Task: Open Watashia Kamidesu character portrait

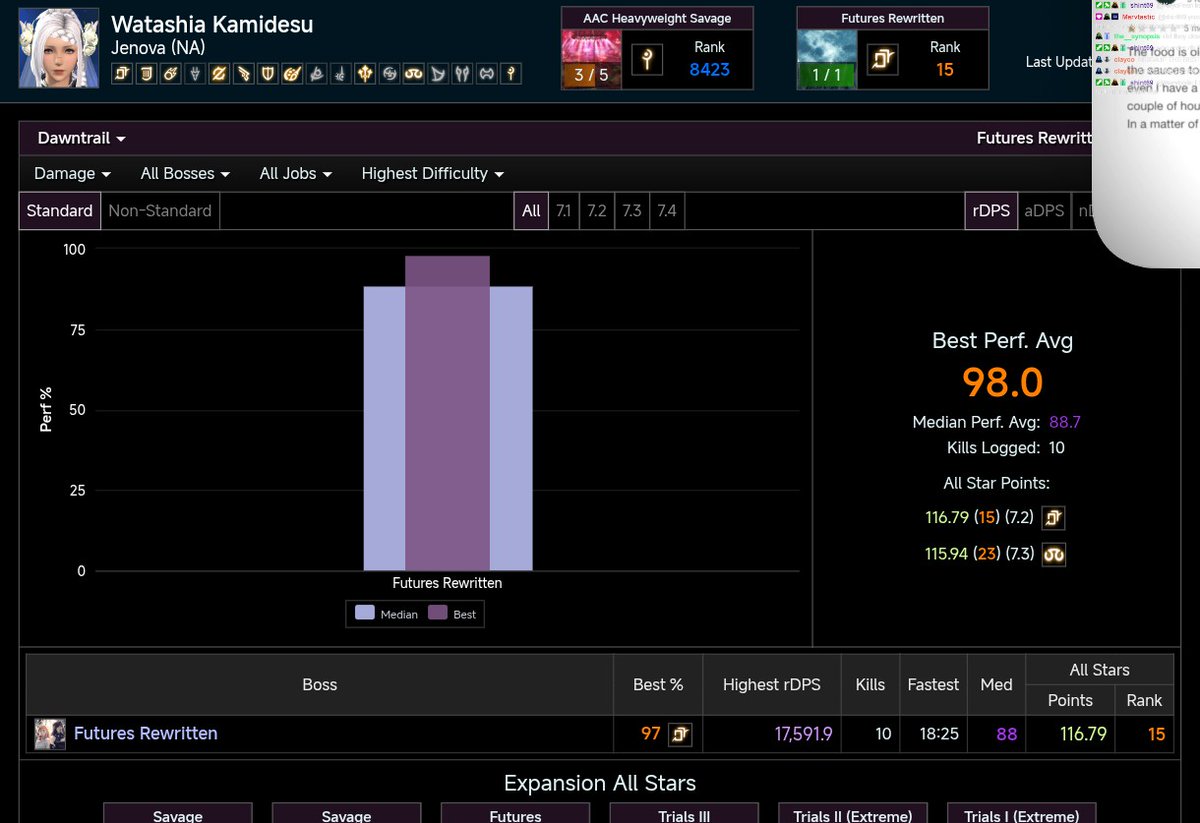Action: pyautogui.click(x=59, y=48)
